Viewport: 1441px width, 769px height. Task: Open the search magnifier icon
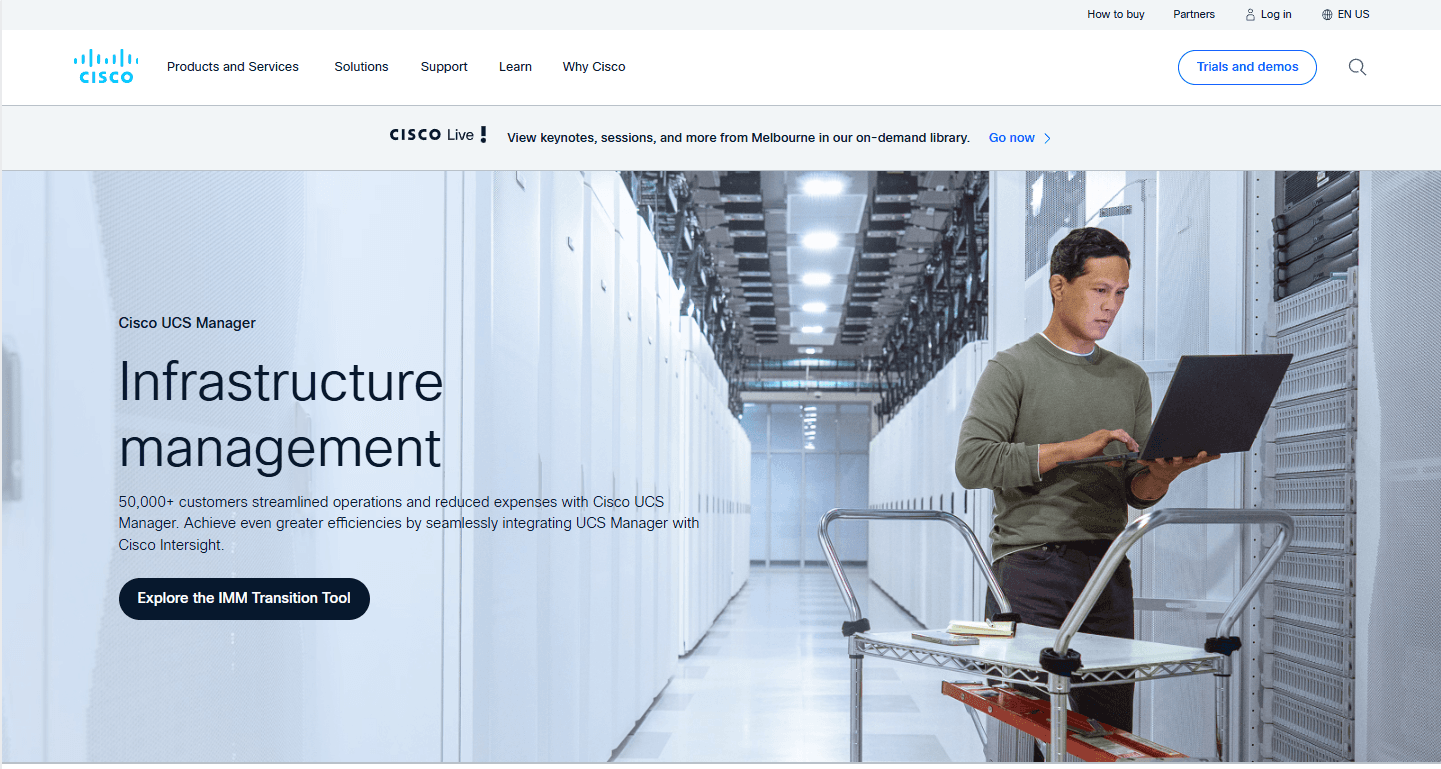coord(1357,67)
